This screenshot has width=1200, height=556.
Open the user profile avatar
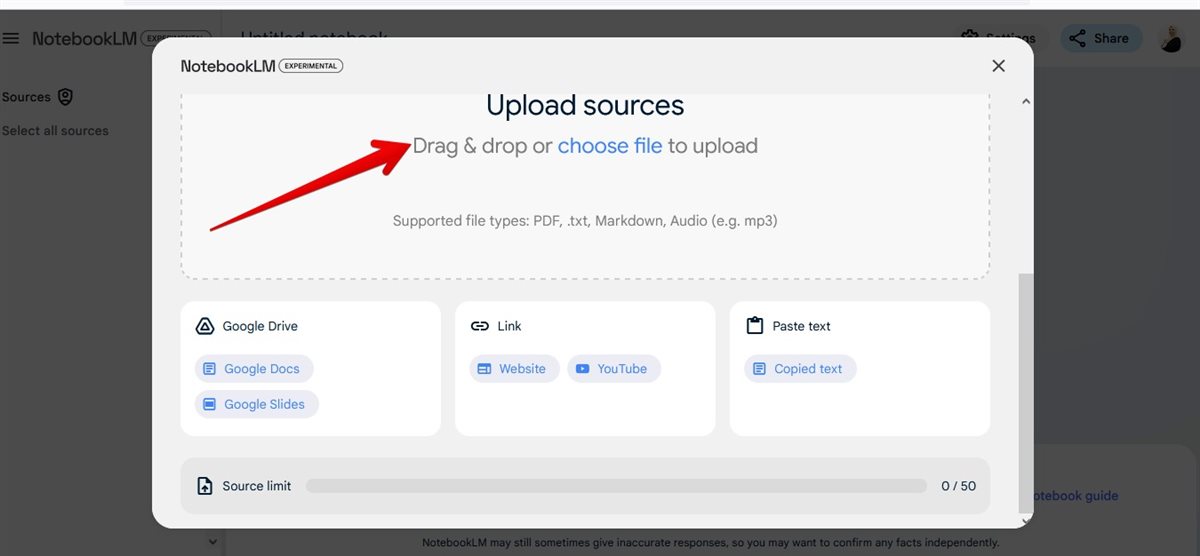1171,39
